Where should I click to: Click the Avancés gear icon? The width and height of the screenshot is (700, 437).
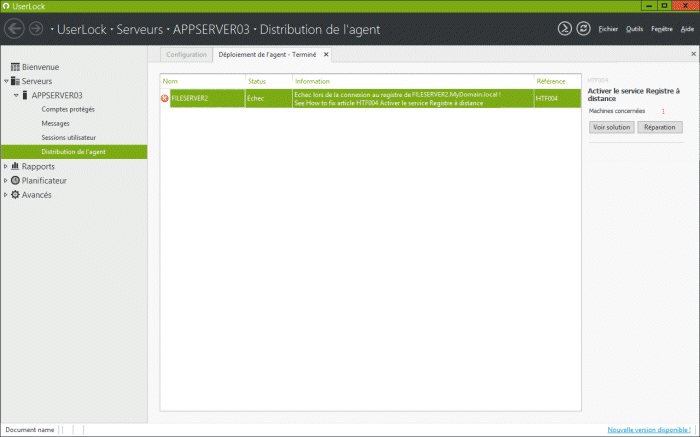[15, 195]
